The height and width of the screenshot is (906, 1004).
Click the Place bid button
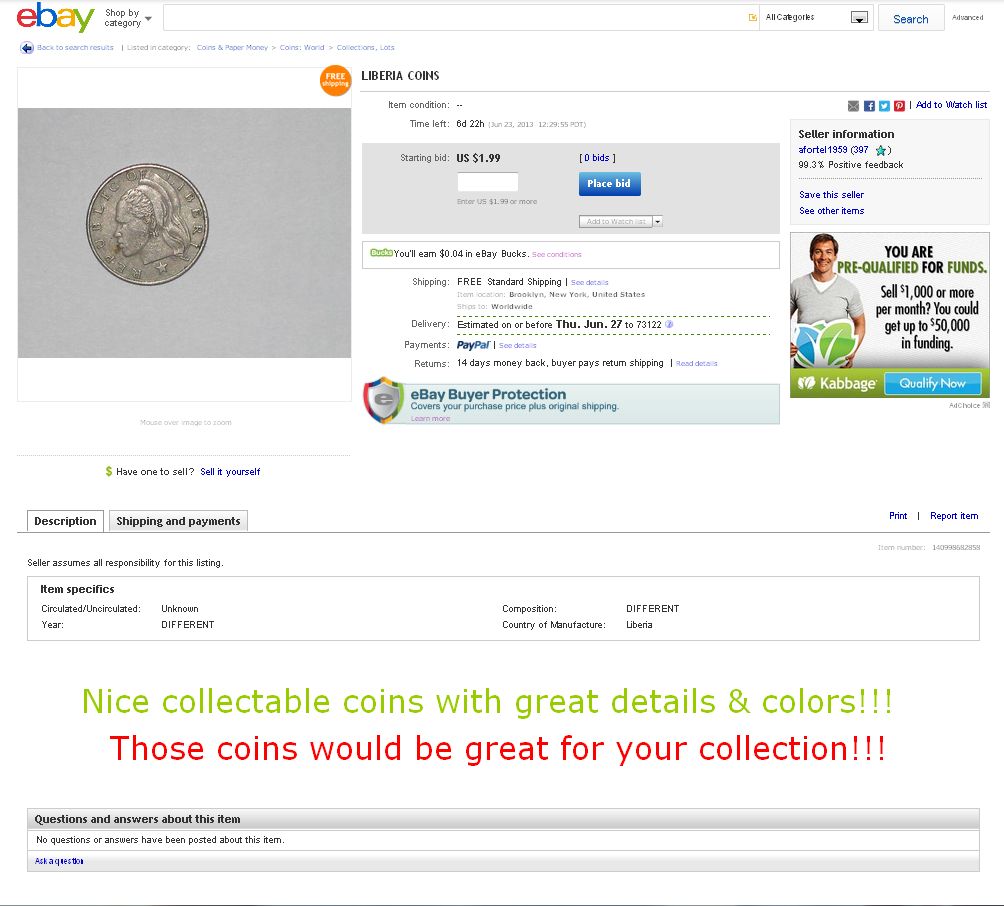[610, 184]
